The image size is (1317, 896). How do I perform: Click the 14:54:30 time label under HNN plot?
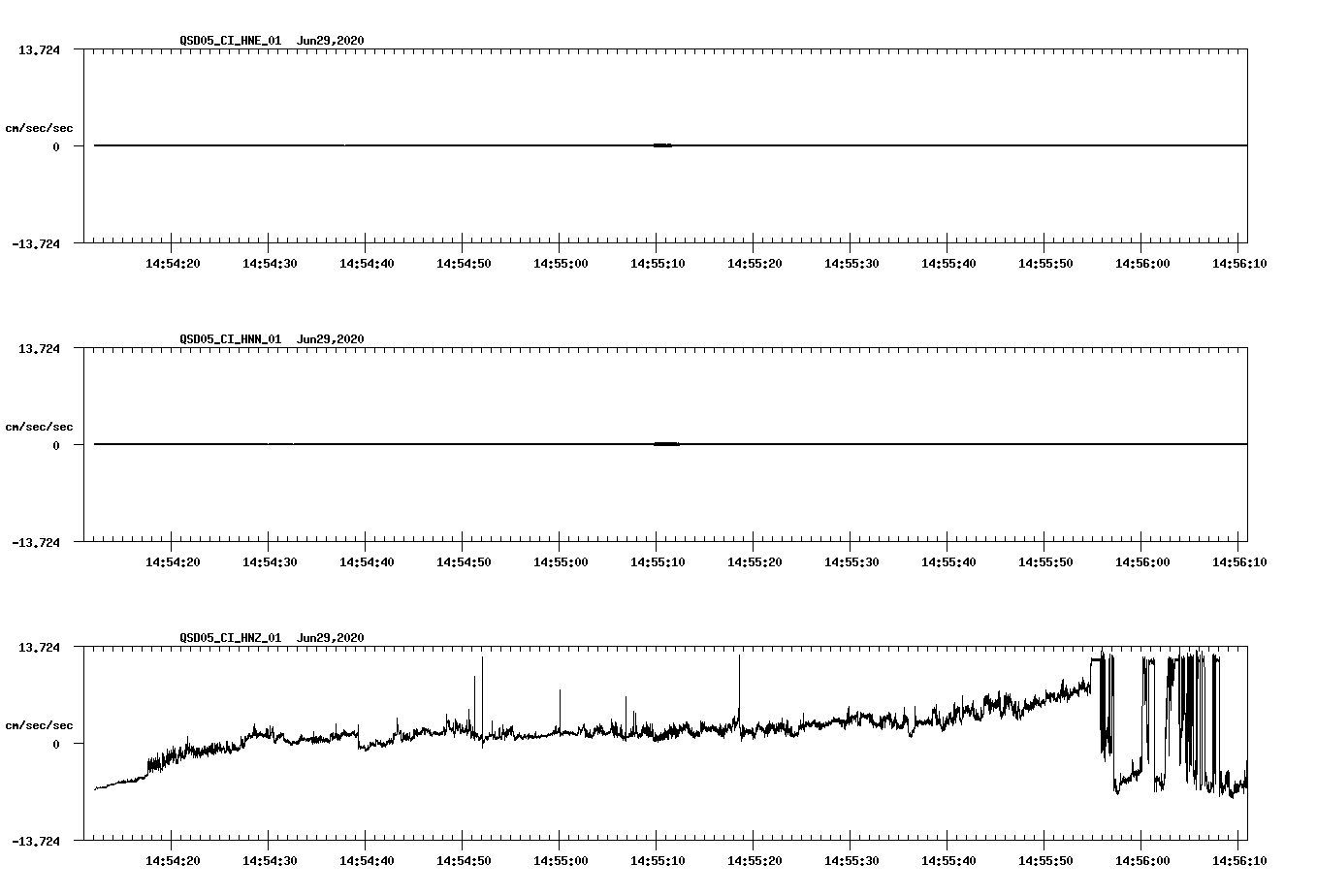[x=270, y=561]
